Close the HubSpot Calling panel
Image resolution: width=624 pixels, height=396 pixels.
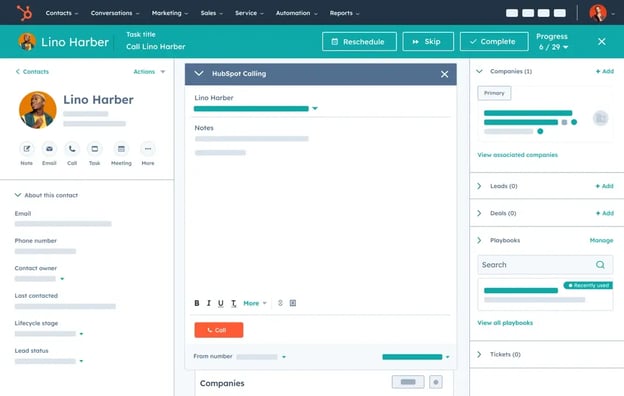[445, 74]
